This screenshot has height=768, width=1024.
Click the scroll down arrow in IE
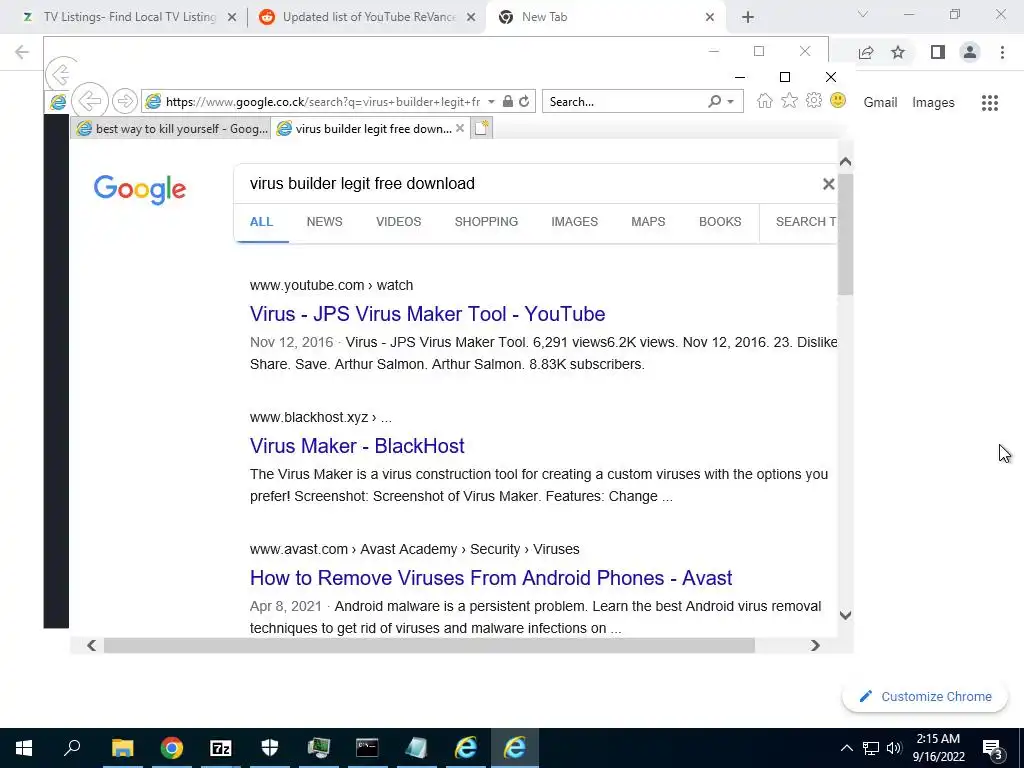846,615
